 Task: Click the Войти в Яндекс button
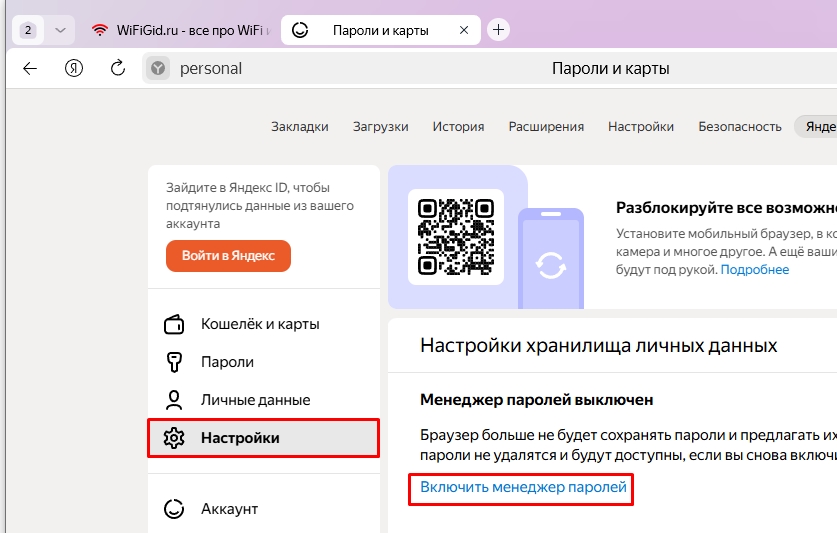(228, 256)
